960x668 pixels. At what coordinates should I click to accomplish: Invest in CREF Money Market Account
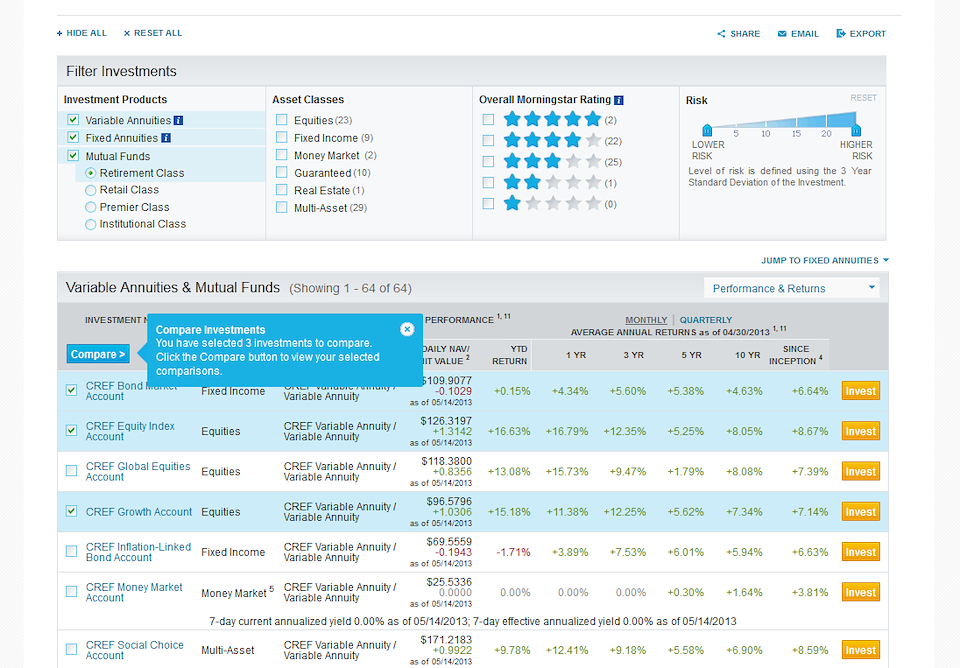pos(861,592)
